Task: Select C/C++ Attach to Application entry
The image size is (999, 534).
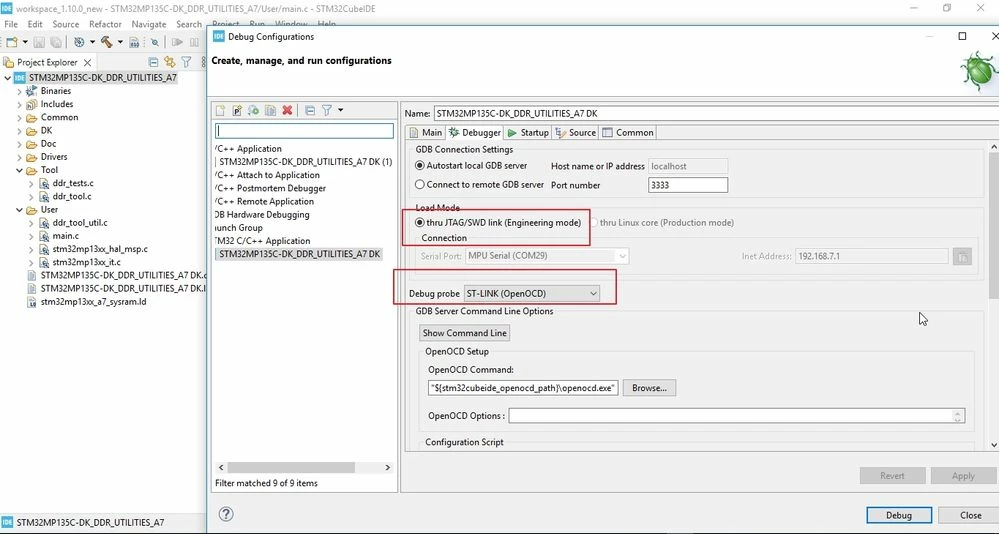Action: (x=268, y=175)
